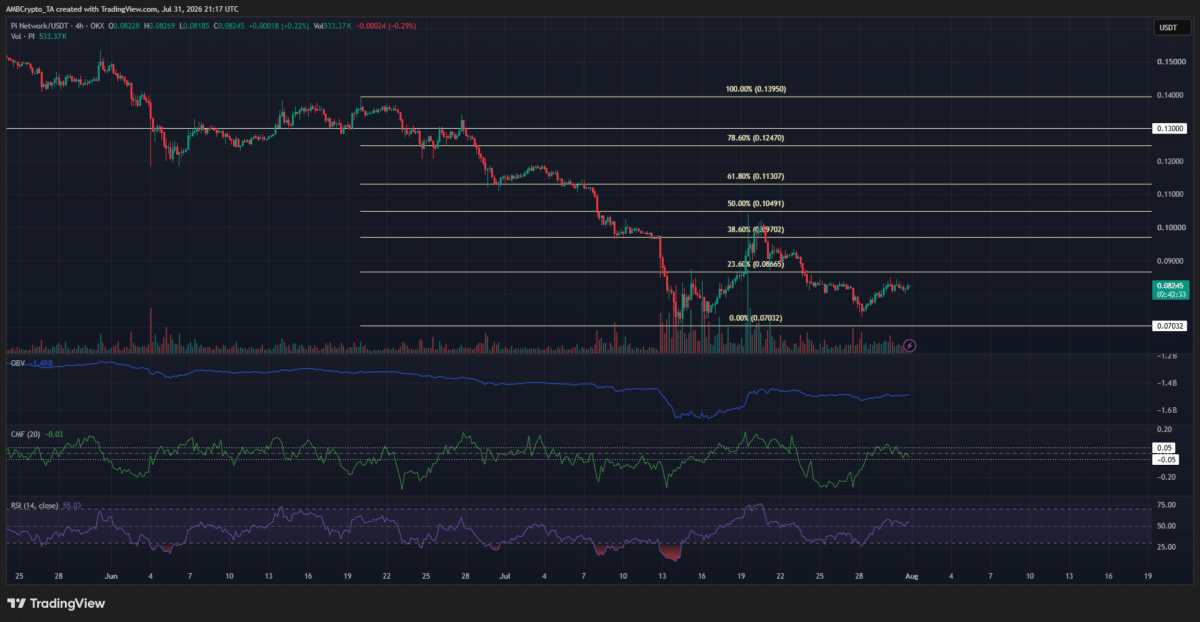Click the Jul date on time axis
The width and height of the screenshot is (1200, 622).
(x=505, y=577)
